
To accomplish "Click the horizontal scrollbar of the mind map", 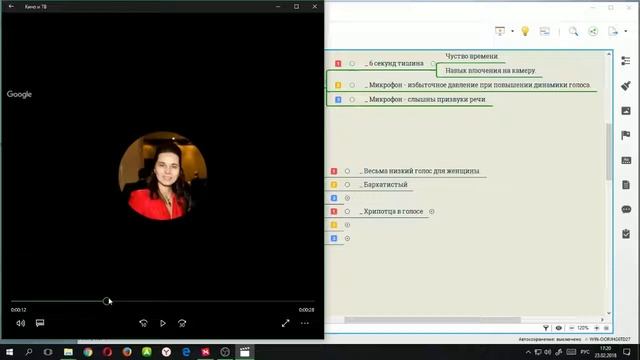I will click(433, 320).
